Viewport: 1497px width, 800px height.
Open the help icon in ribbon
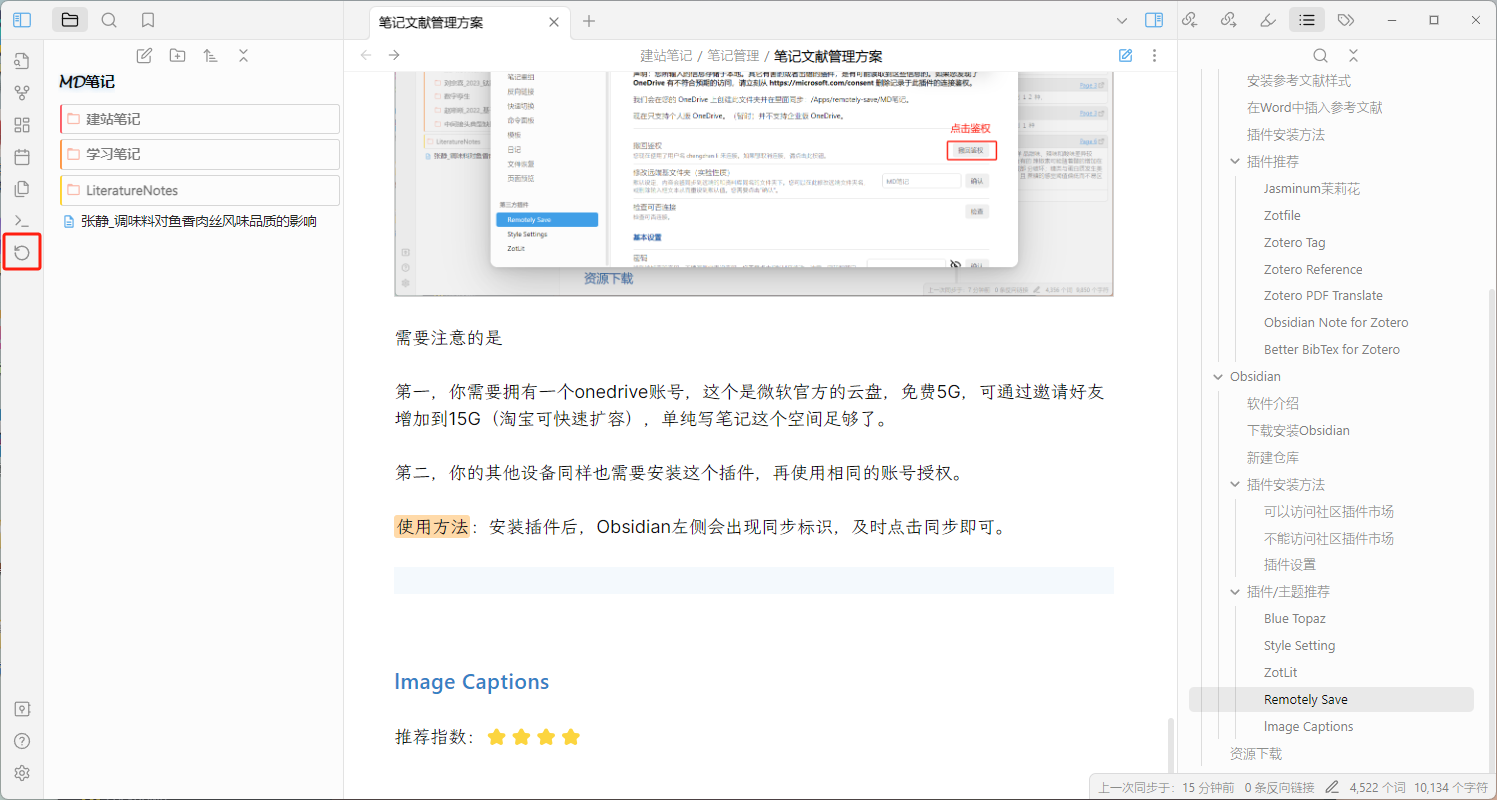[x=22, y=741]
